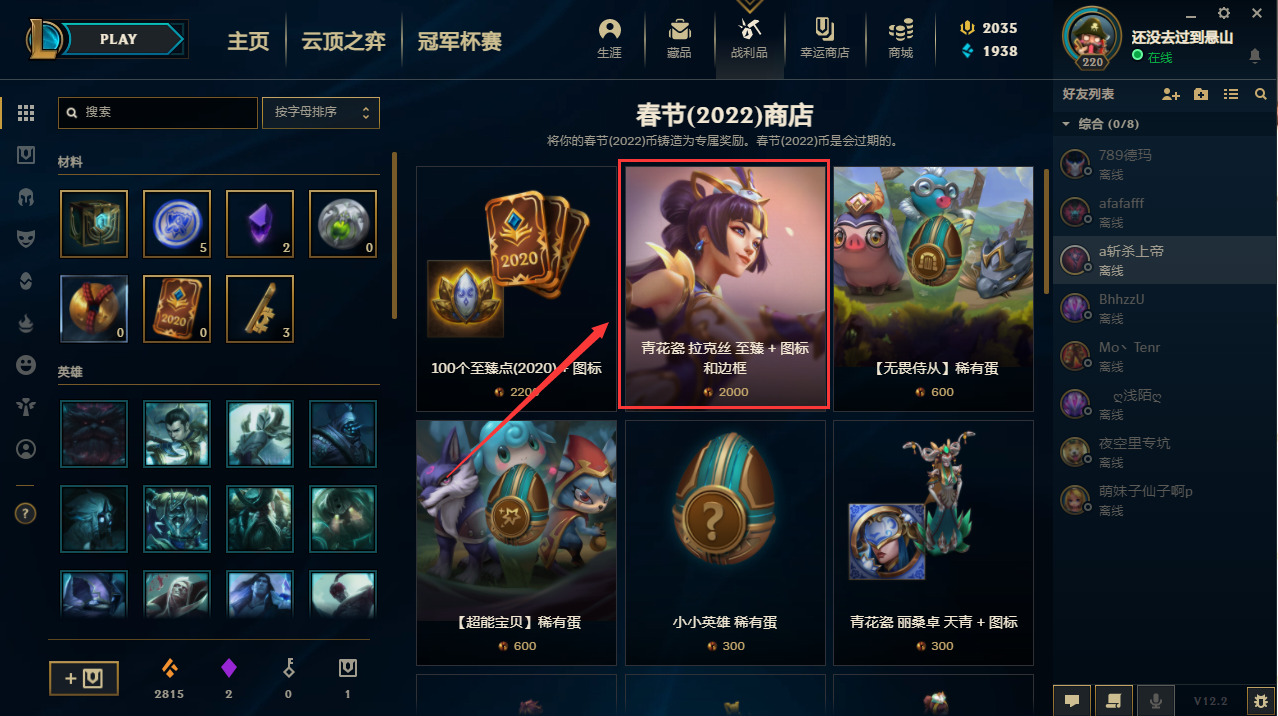Open the friend list sort options icon
The height and width of the screenshot is (716, 1278).
tap(1231, 94)
